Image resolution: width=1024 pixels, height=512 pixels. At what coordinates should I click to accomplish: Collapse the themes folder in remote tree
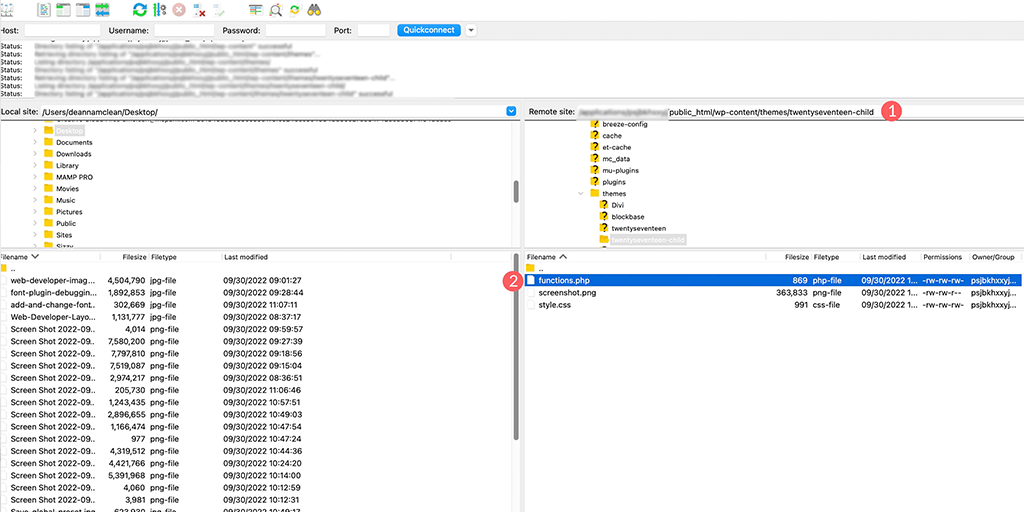[x=581, y=193]
